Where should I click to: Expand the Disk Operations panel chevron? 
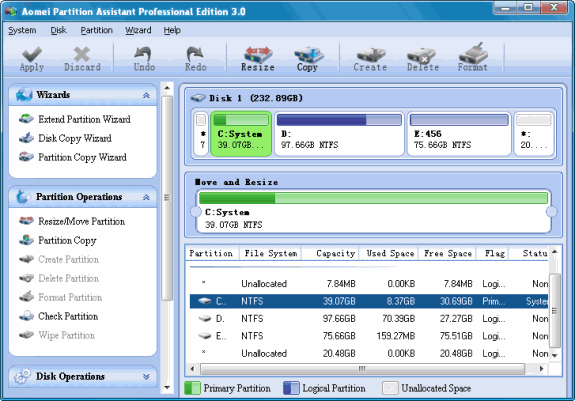pos(146,376)
